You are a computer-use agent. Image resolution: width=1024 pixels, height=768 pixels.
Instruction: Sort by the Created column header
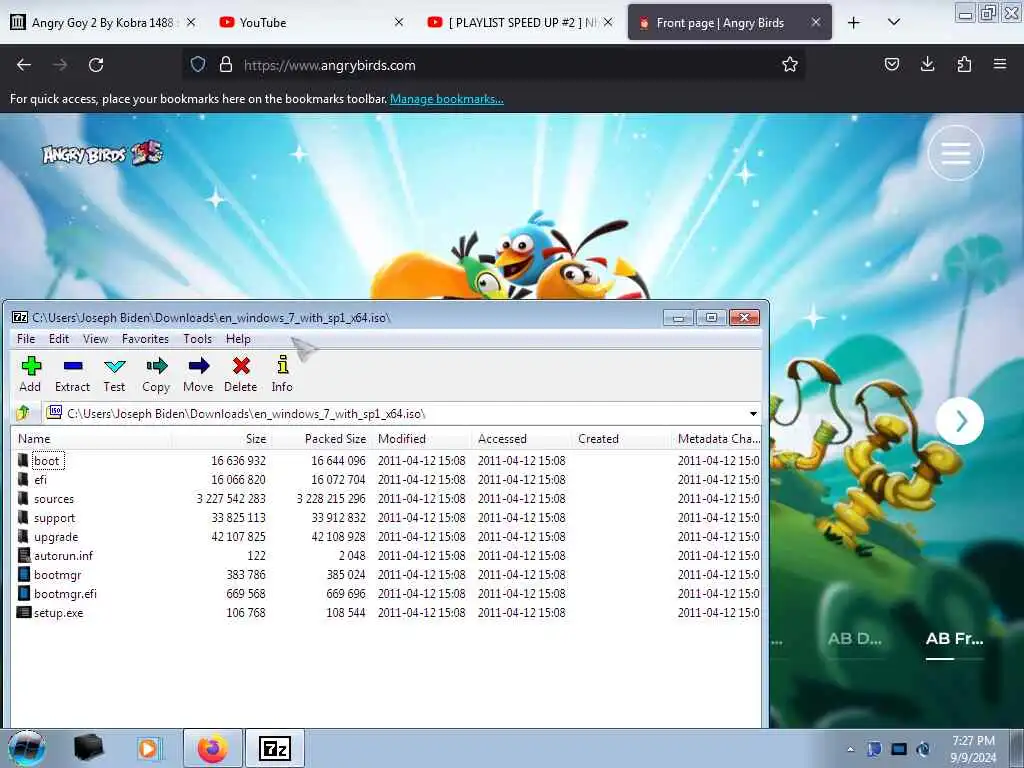(620, 439)
